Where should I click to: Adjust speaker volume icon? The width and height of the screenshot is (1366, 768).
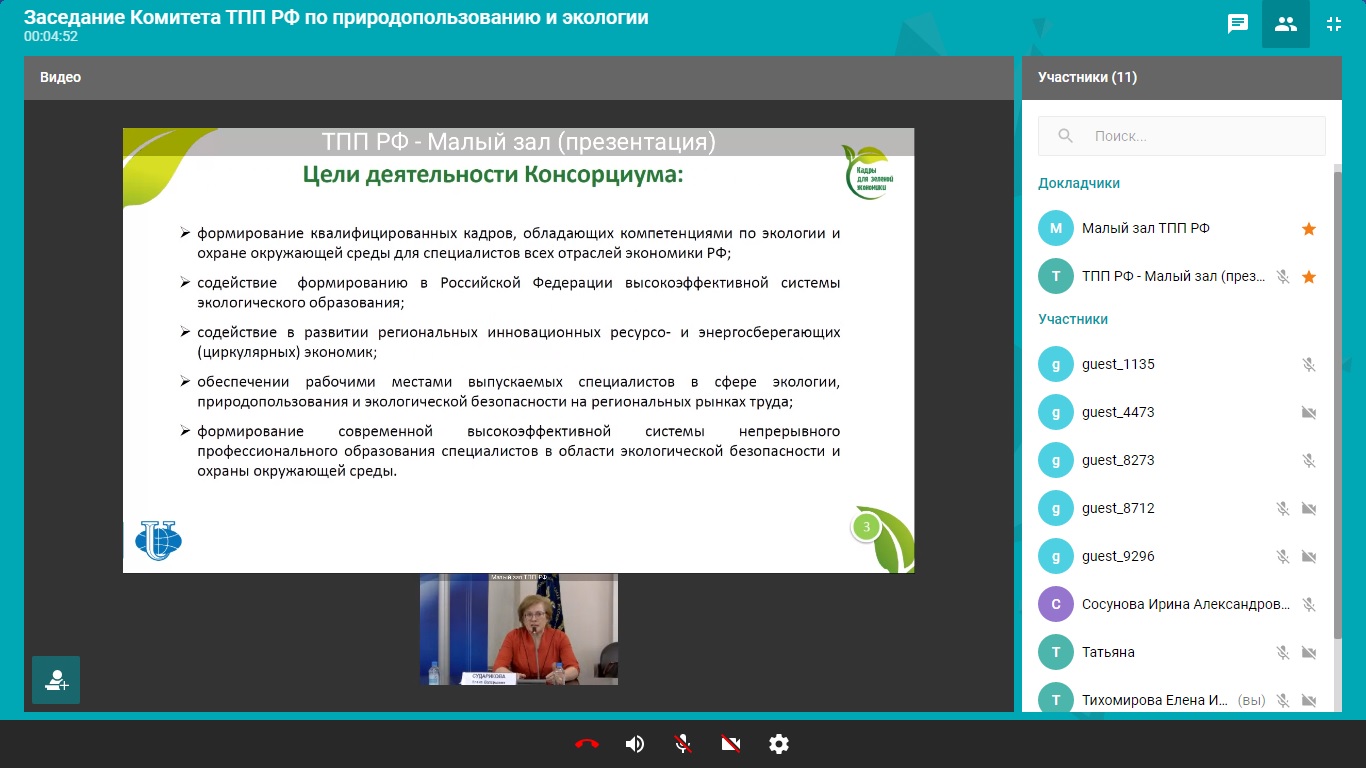(x=635, y=744)
